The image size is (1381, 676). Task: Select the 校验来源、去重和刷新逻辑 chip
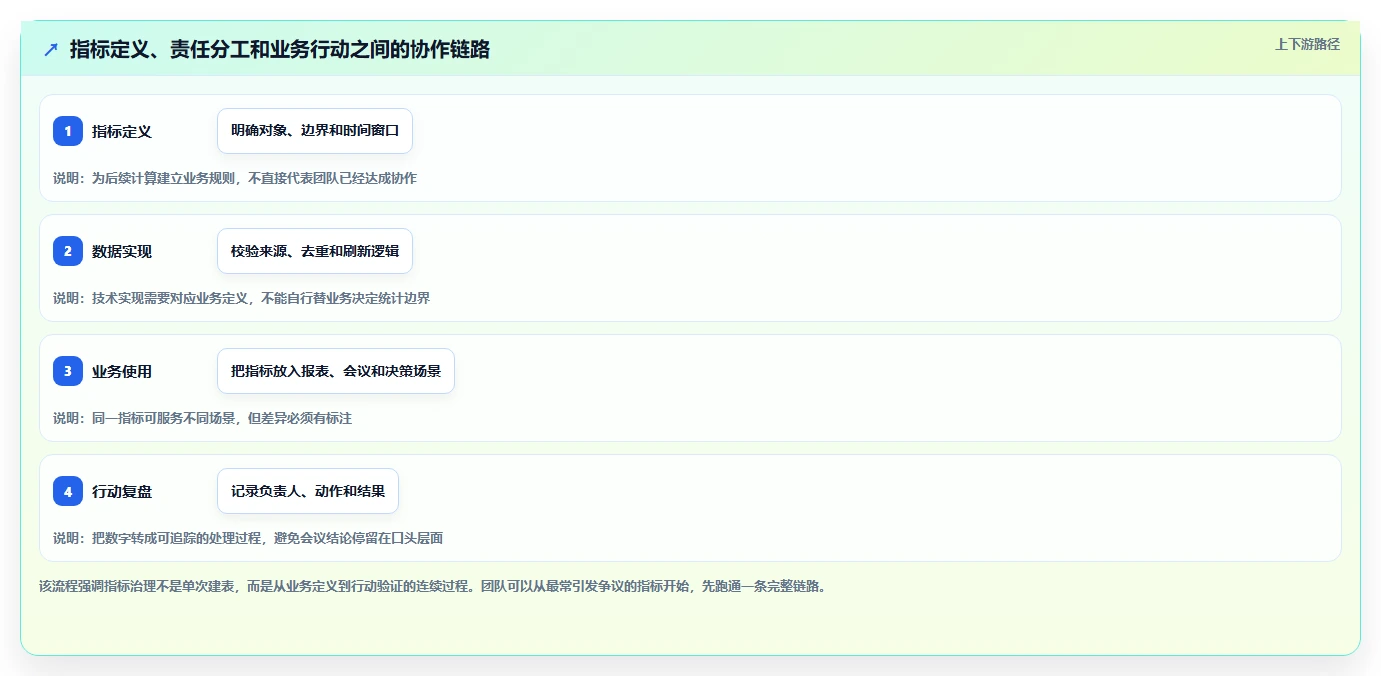(x=315, y=251)
